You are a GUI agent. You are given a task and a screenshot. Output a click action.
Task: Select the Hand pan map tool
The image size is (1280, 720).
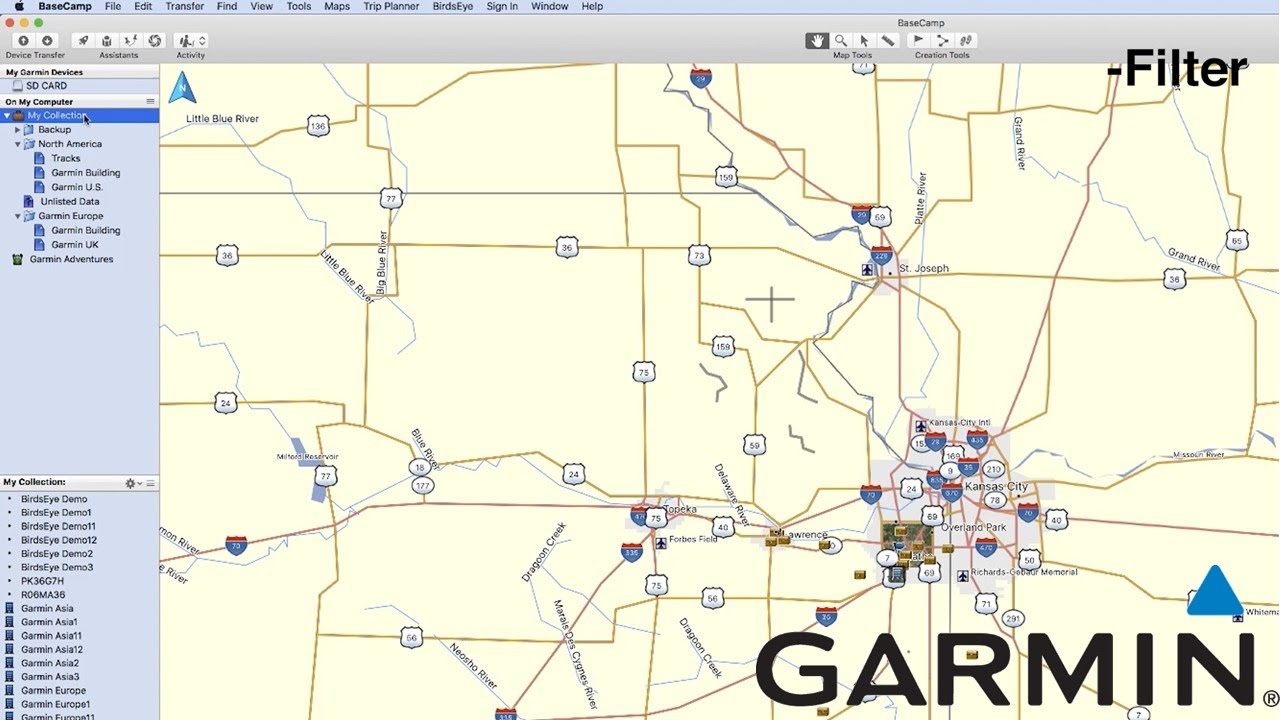point(817,41)
